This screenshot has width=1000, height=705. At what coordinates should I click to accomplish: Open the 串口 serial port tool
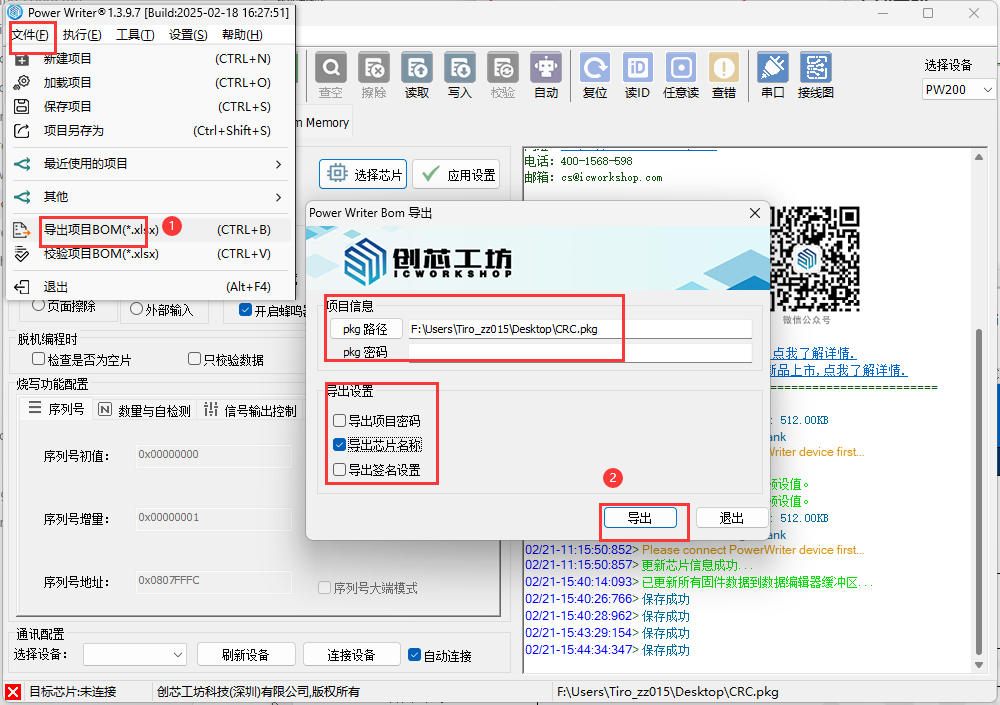point(772,75)
